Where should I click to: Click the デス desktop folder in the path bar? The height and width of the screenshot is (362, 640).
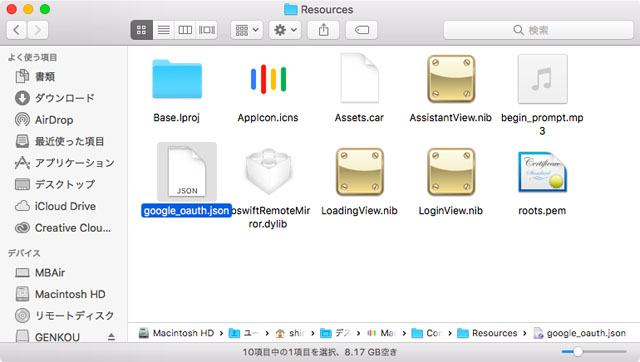[336, 333]
